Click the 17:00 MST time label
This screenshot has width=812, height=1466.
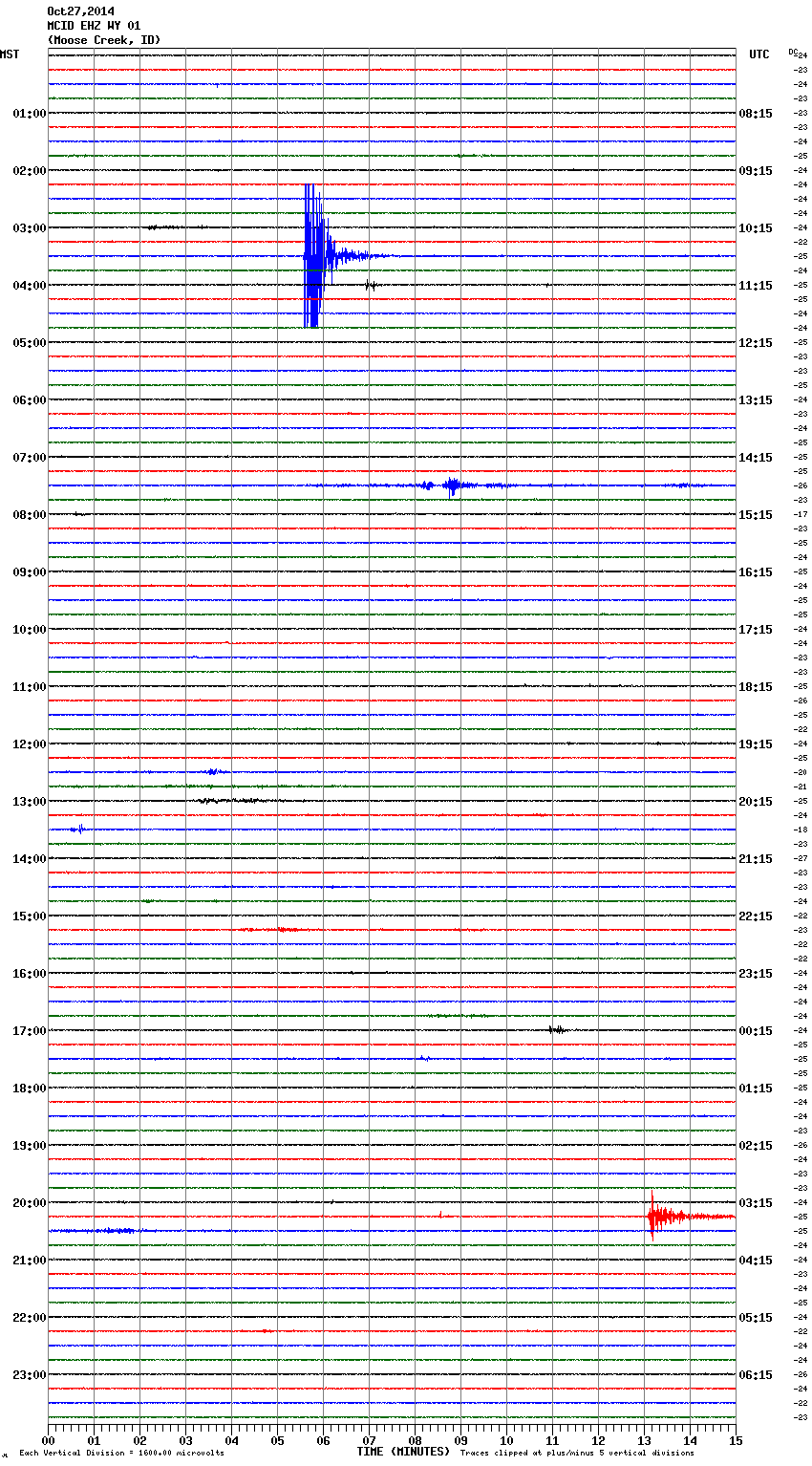pos(29,1031)
